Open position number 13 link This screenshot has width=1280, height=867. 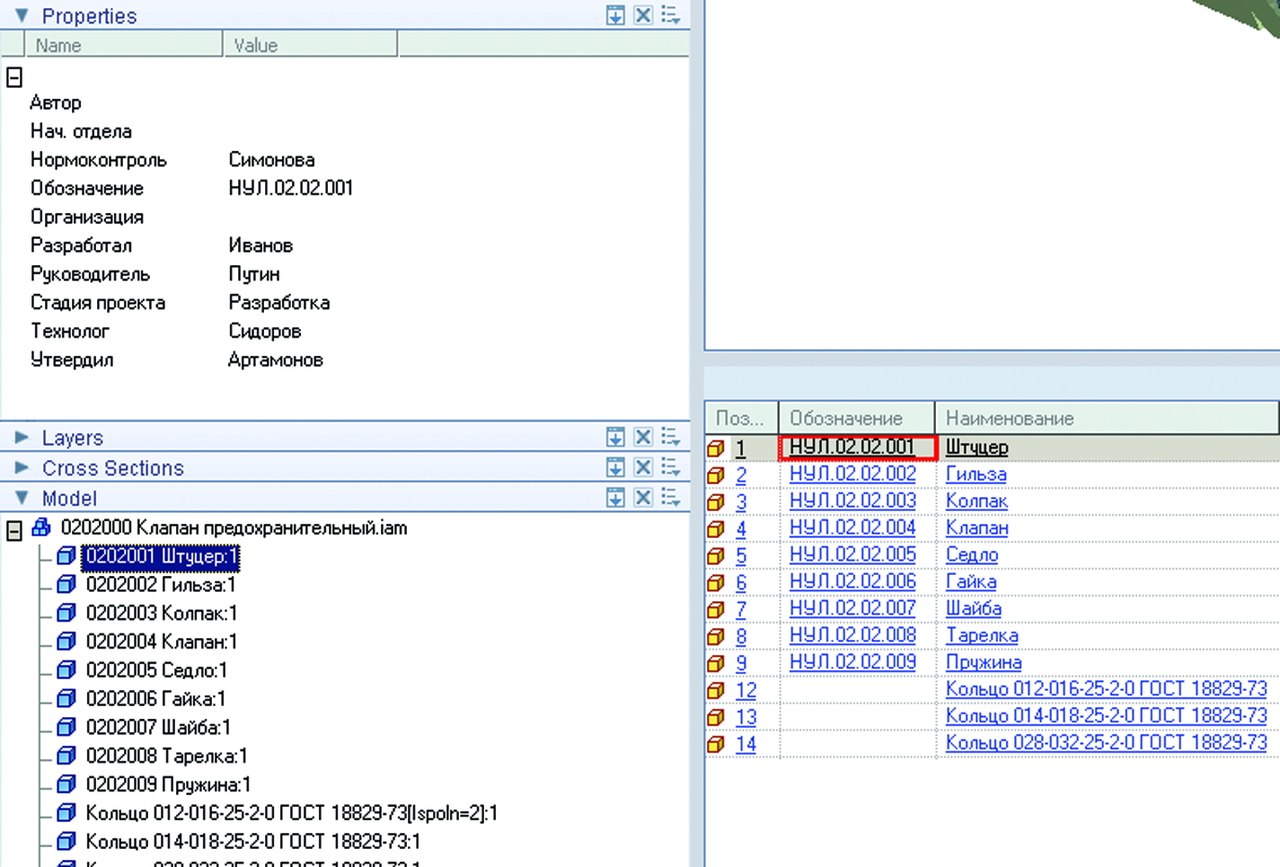click(746, 717)
